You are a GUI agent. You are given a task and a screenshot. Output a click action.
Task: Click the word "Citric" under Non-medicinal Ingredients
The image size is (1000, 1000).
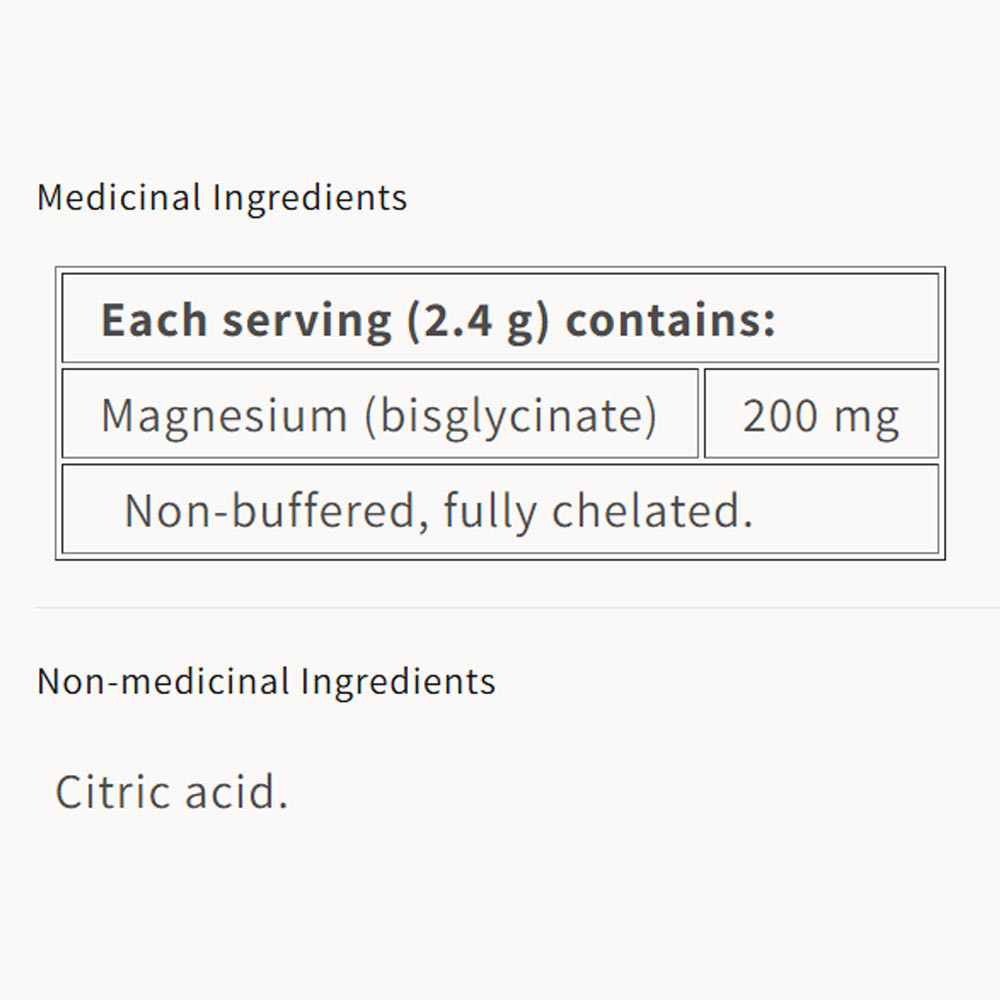pos(112,792)
